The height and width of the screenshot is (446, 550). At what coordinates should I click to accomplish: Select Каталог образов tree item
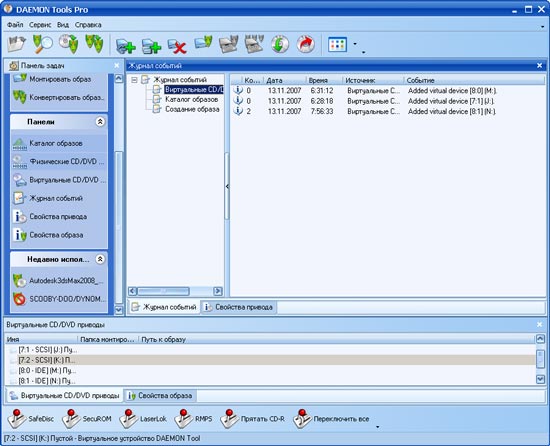192,100
